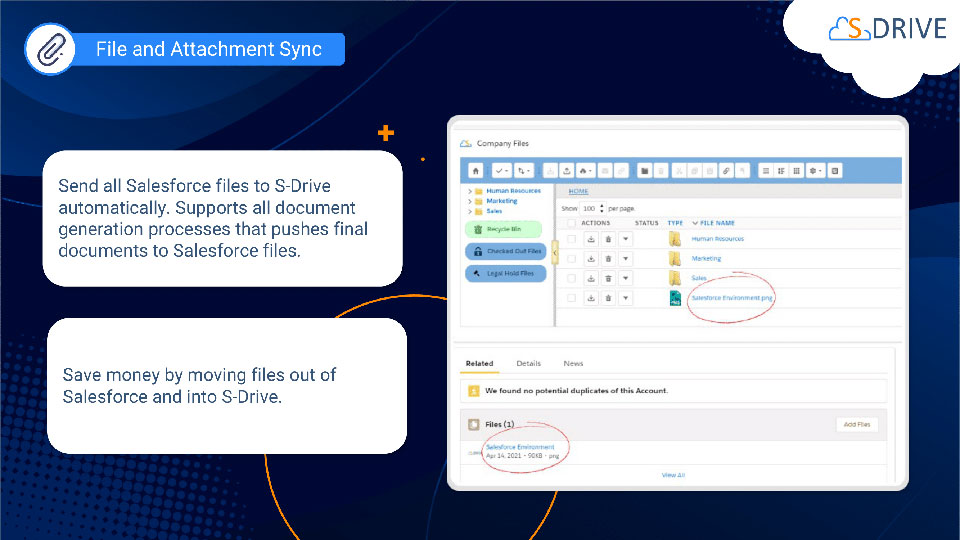
Task: Switch to the Details tab
Action: (528, 363)
